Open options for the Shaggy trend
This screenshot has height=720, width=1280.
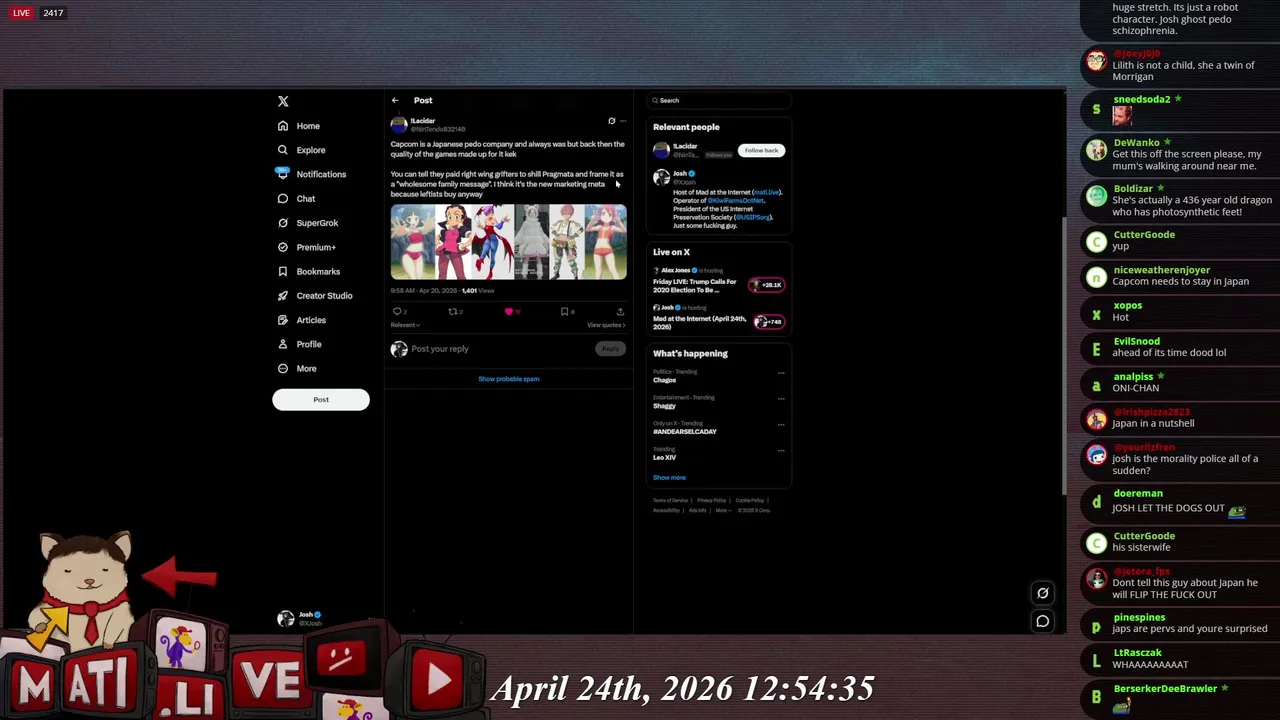pos(781,399)
